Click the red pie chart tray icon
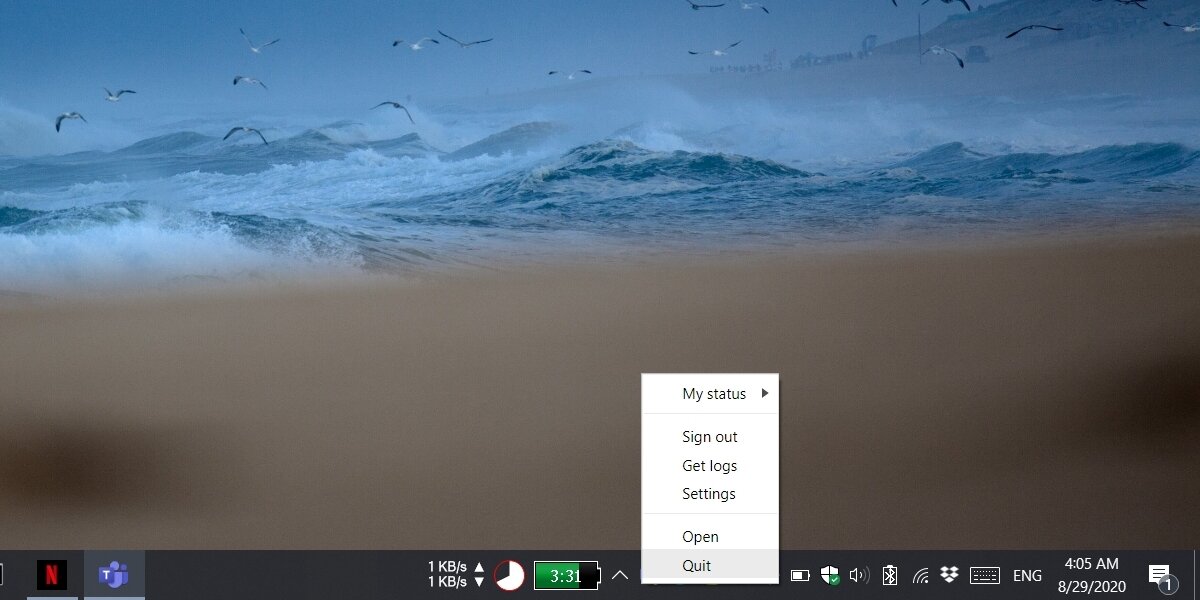The width and height of the screenshot is (1200, 600). tap(509, 575)
